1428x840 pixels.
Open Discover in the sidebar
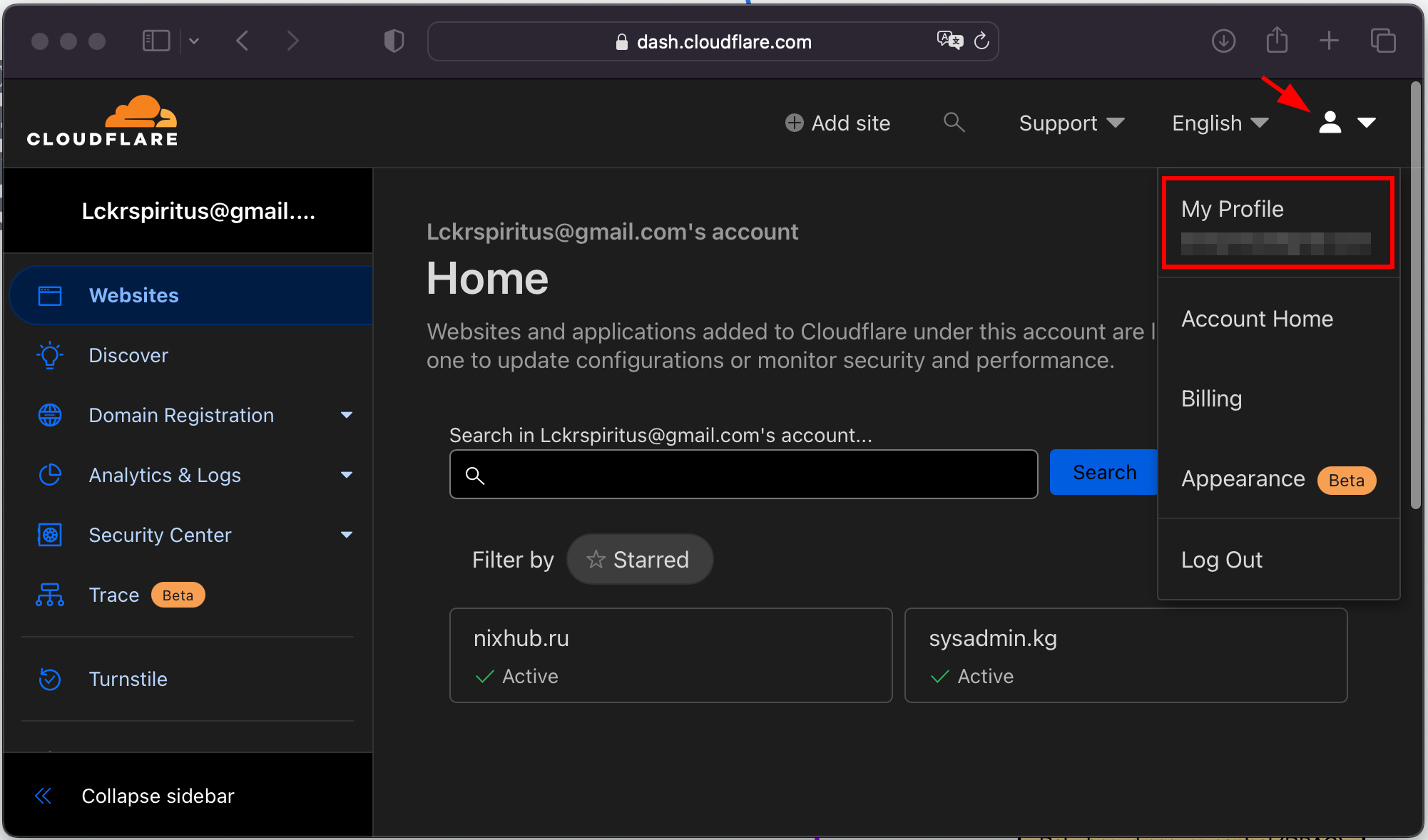click(x=128, y=355)
